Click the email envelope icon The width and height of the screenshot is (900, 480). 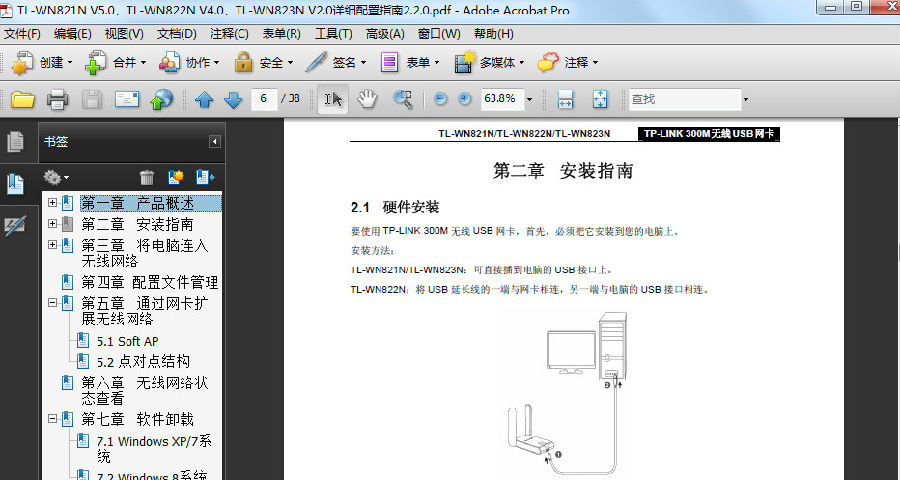coord(127,99)
